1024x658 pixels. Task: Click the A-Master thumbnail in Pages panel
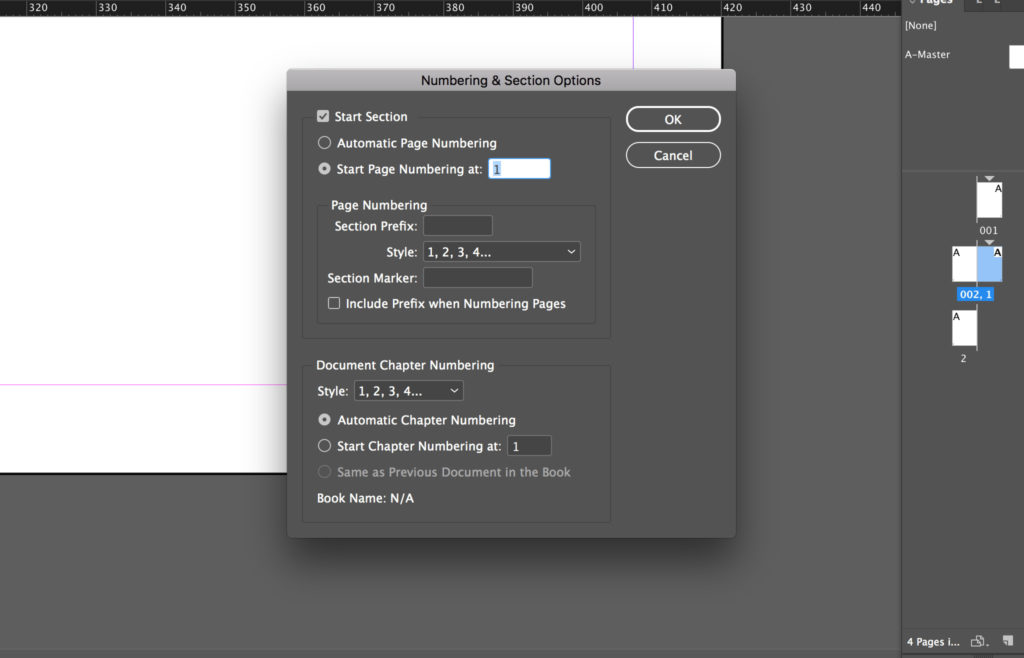pyautogui.click(x=1017, y=57)
